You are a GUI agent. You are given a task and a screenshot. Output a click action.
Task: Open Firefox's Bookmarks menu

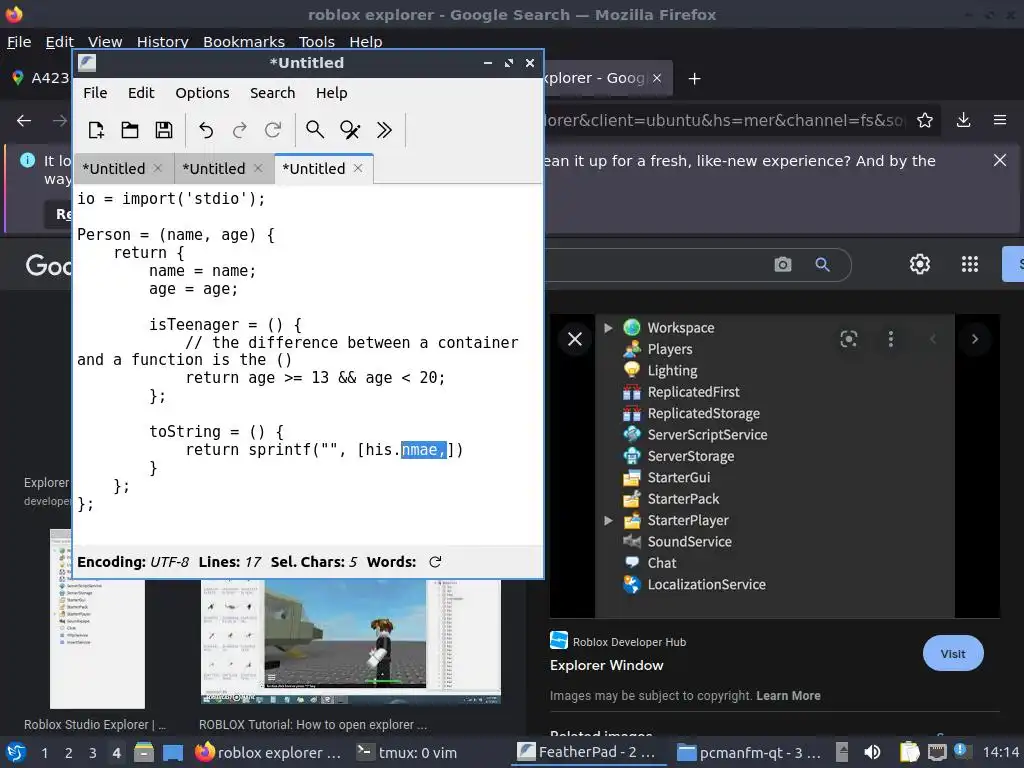tap(244, 41)
